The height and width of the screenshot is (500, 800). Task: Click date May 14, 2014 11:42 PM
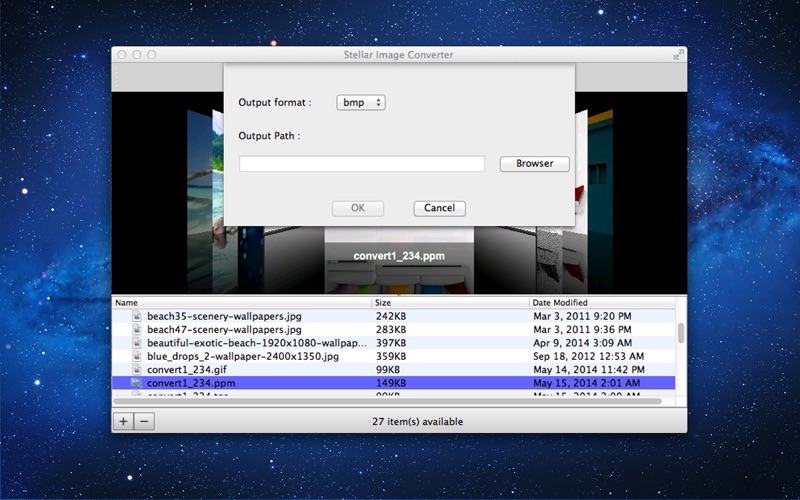pyautogui.click(x=589, y=369)
